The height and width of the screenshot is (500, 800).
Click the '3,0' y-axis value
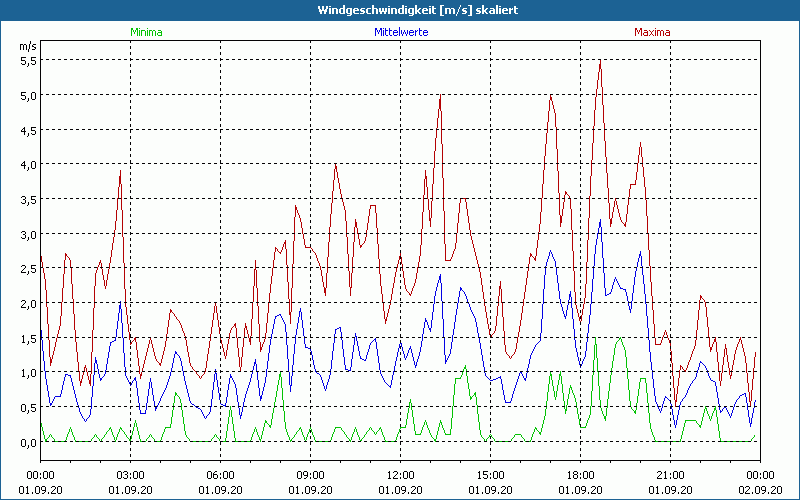coord(28,235)
